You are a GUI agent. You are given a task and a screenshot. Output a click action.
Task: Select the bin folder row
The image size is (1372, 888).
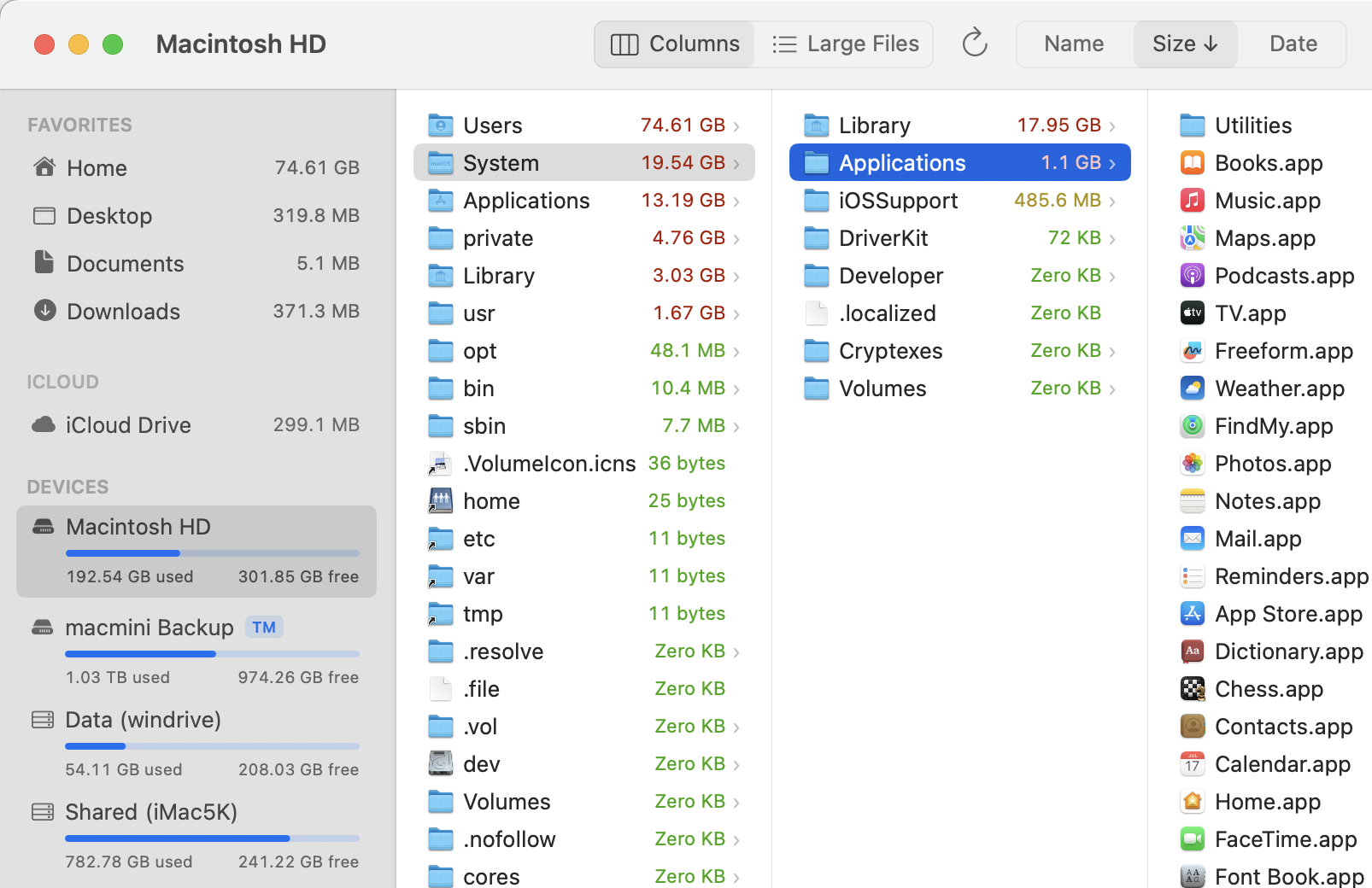point(584,388)
